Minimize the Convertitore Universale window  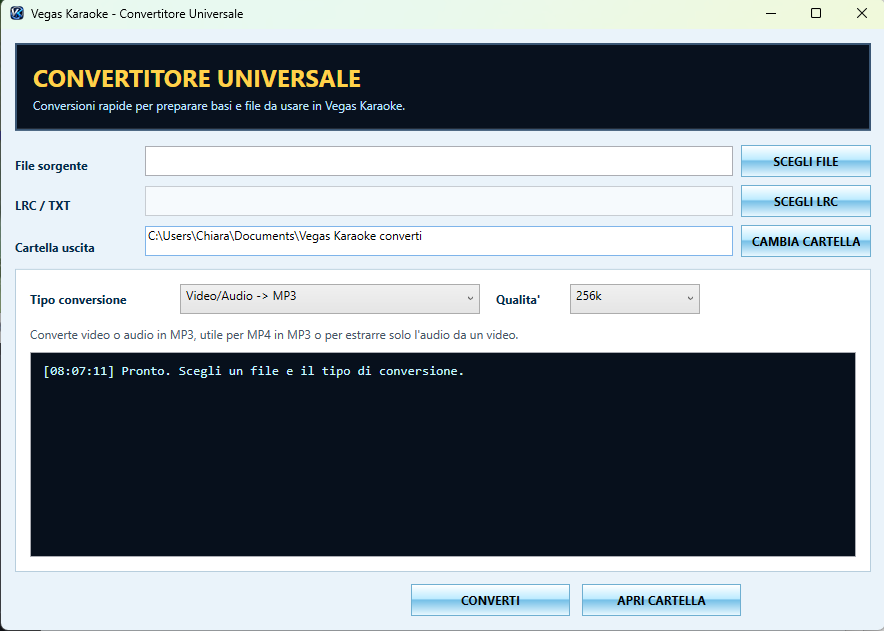[x=771, y=13]
